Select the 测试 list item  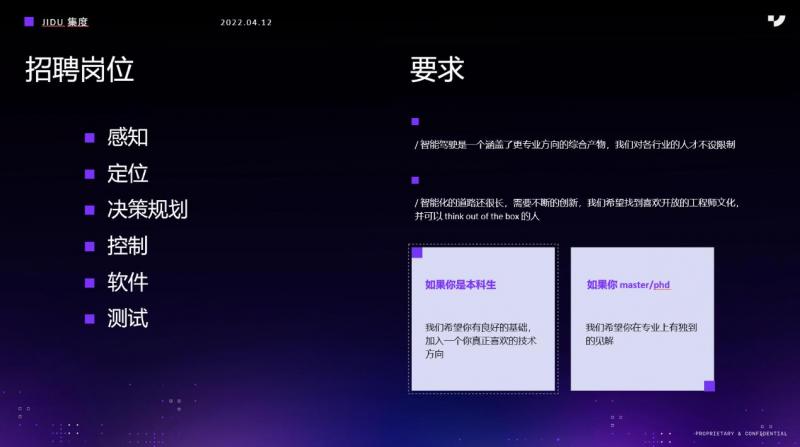point(128,318)
